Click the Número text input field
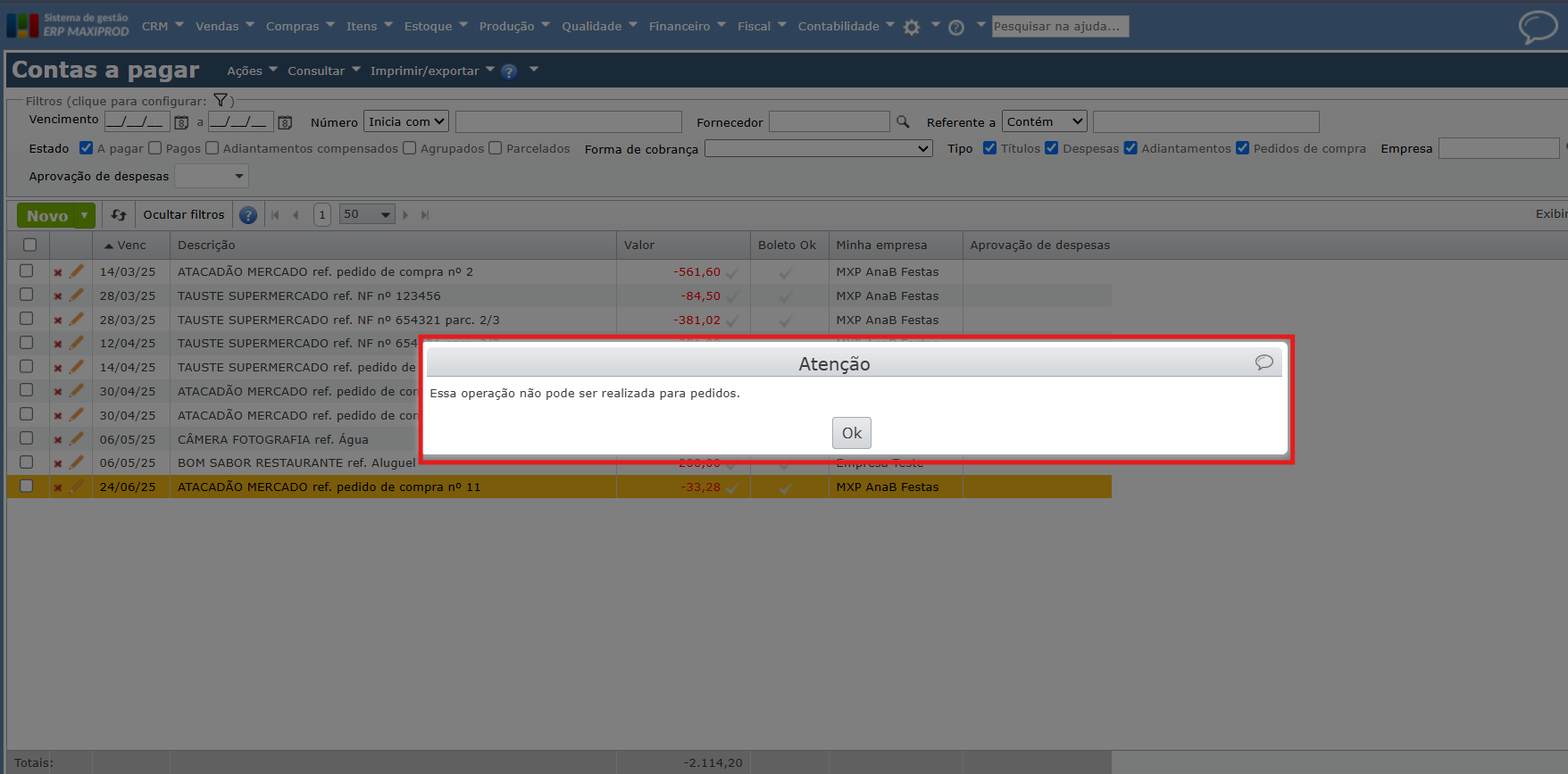Viewport: 1568px width, 774px height. 569,121
